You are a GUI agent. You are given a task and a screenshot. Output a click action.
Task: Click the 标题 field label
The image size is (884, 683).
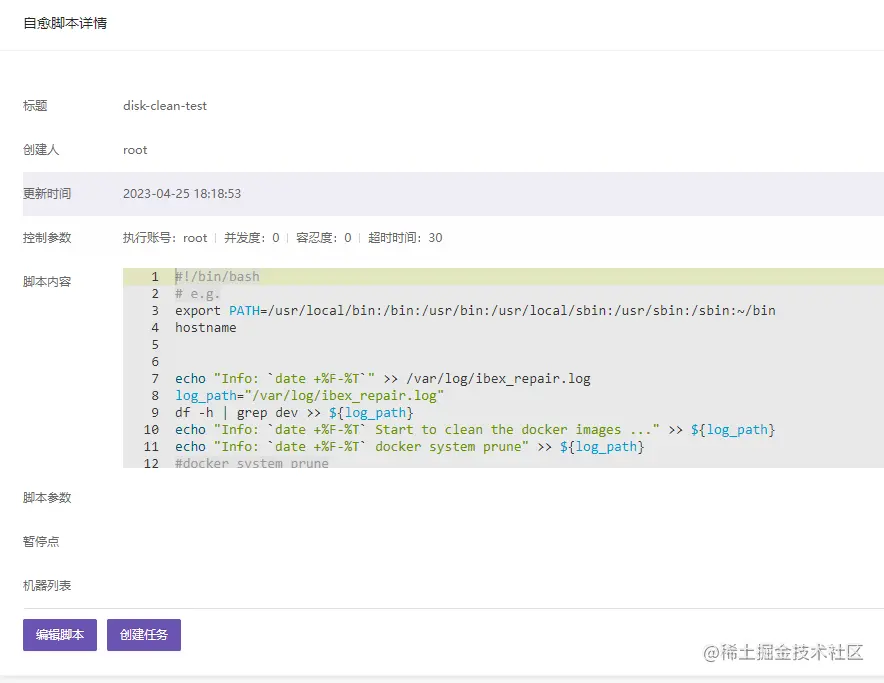[x=35, y=105]
